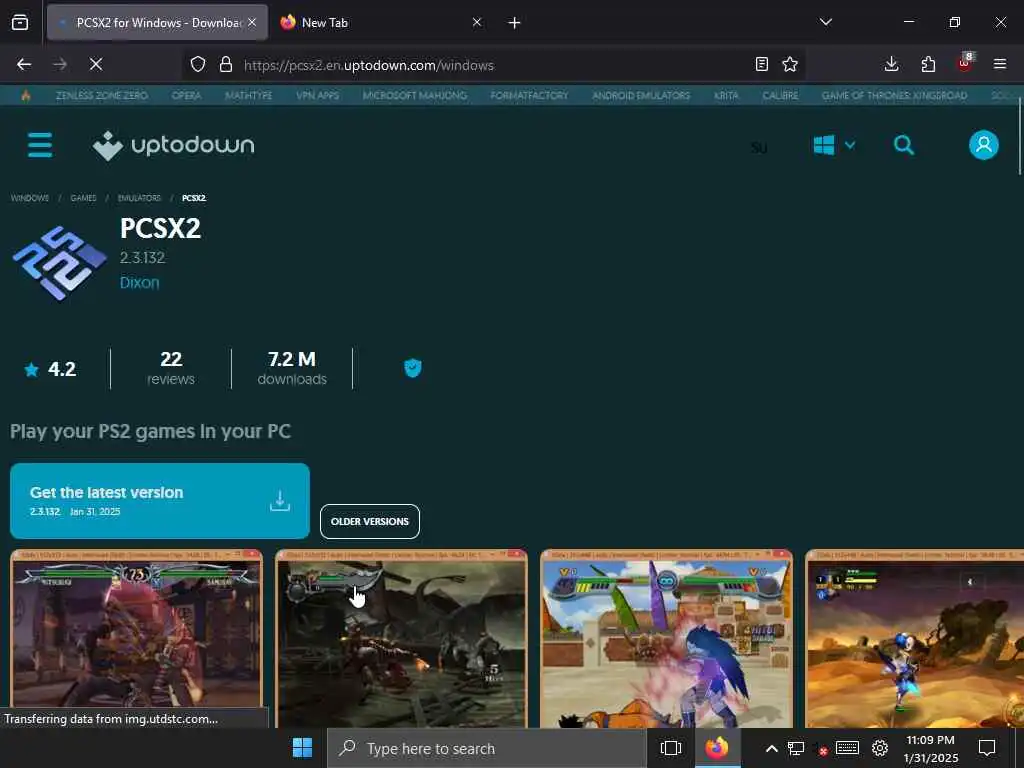The height and width of the screenshot is (768, 1024).
Task: Open the Uptodown search magnifier
Action: coord(904,145)
